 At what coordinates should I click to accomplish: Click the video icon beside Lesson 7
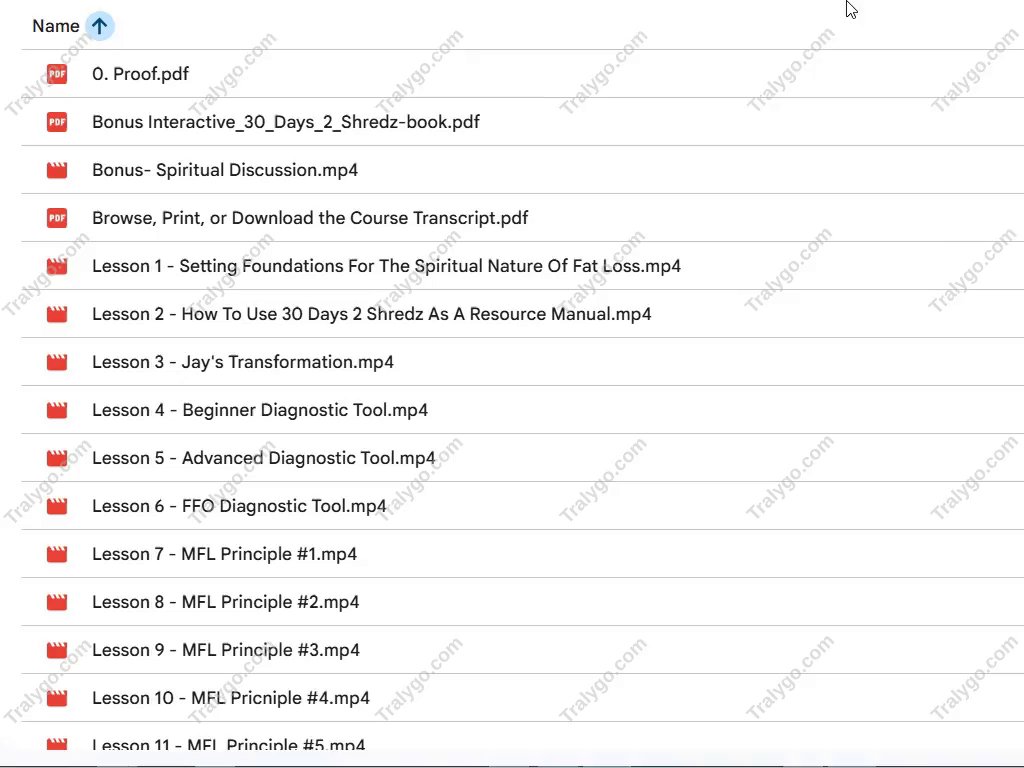coord(57,554)
